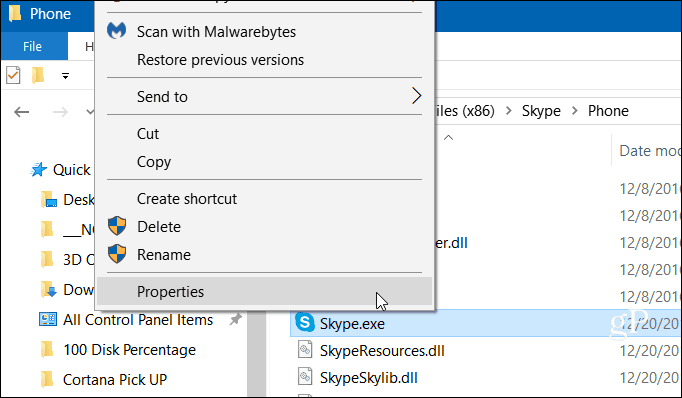
Task: Open the File ribbon tab
Action: (33, 46)
